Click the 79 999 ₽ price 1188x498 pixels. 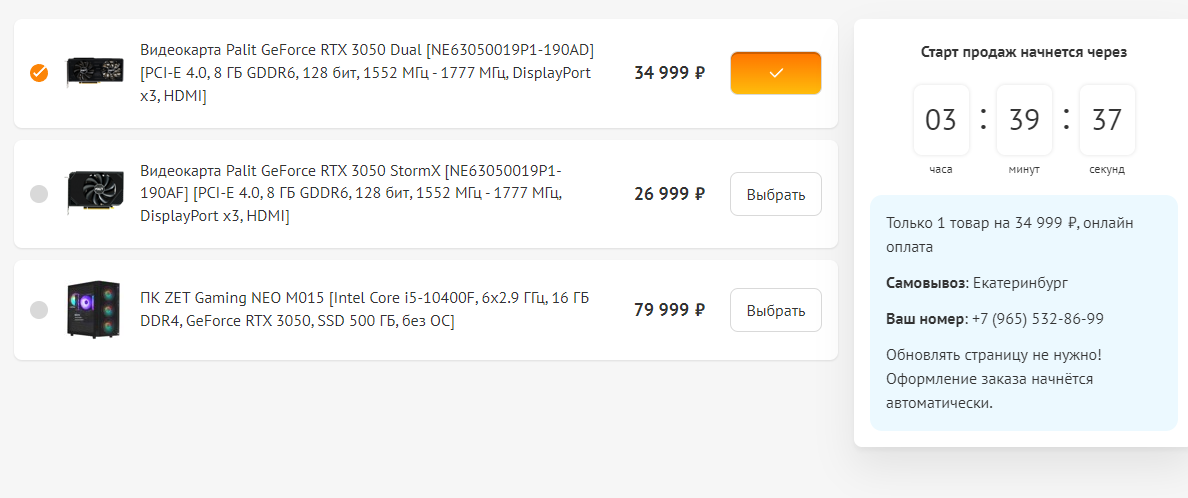(669, 310)
